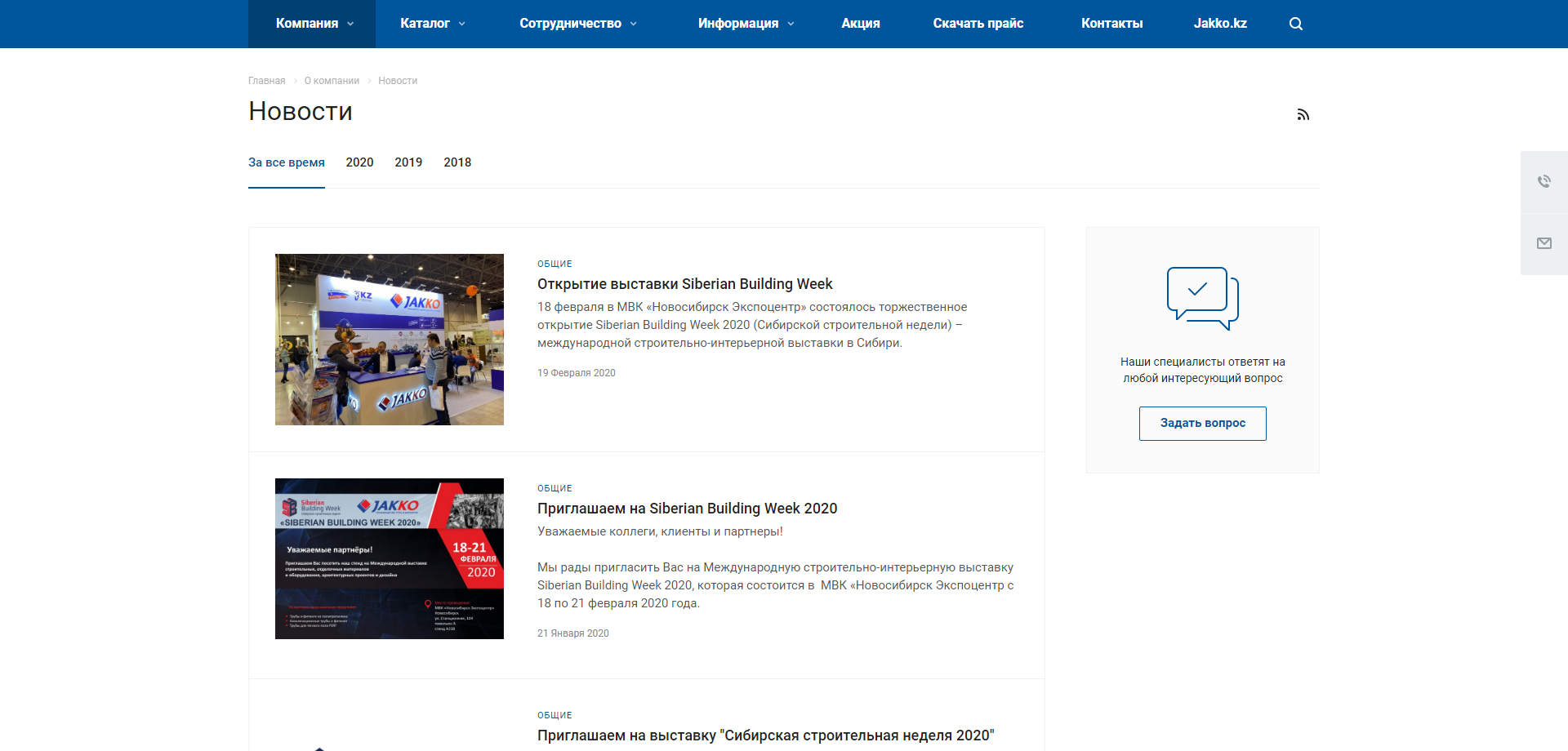Go to the Акция page

click(x=861, y=24)
